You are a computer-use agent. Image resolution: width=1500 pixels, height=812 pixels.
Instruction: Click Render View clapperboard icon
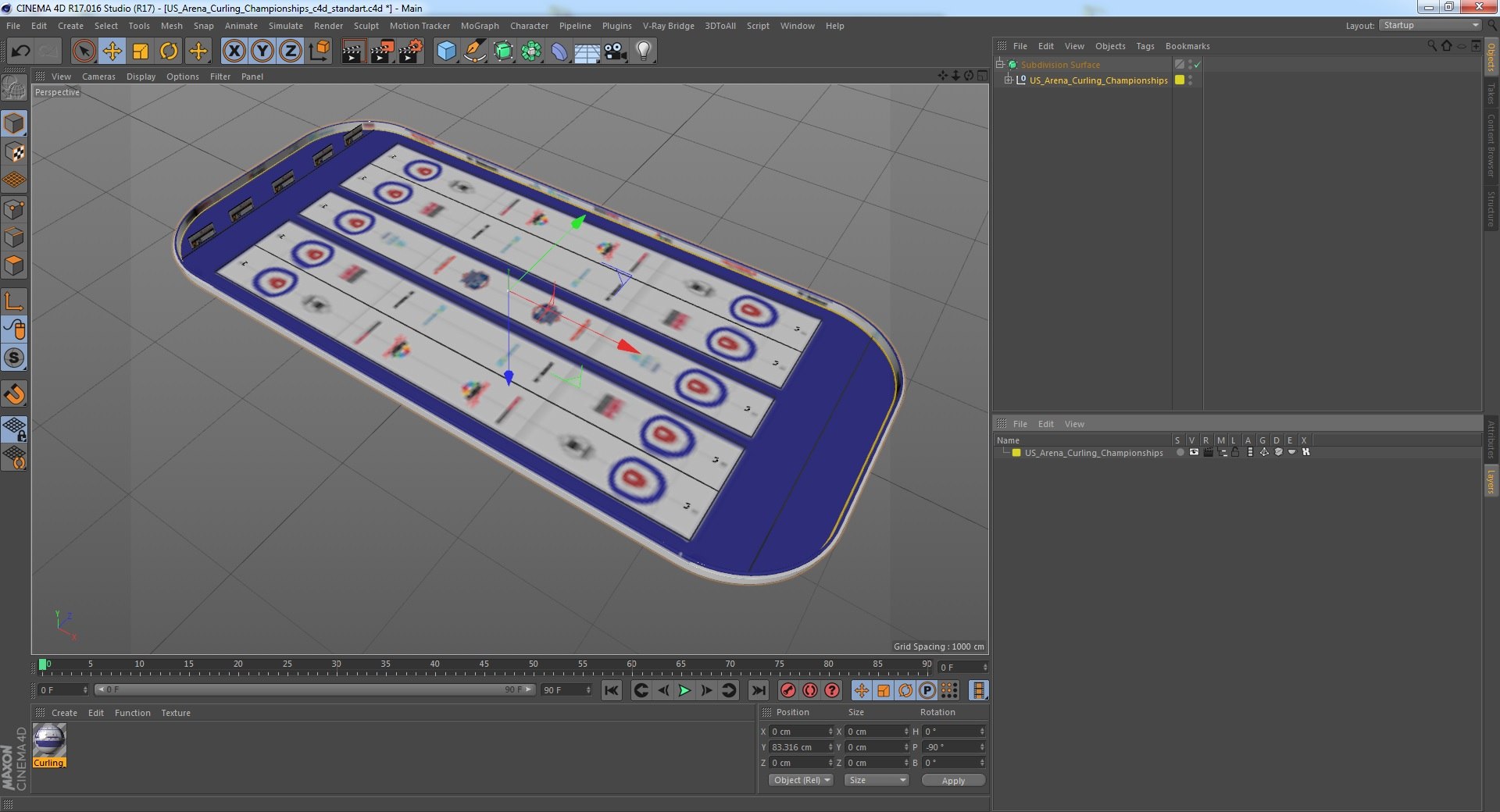coord(353,52)
